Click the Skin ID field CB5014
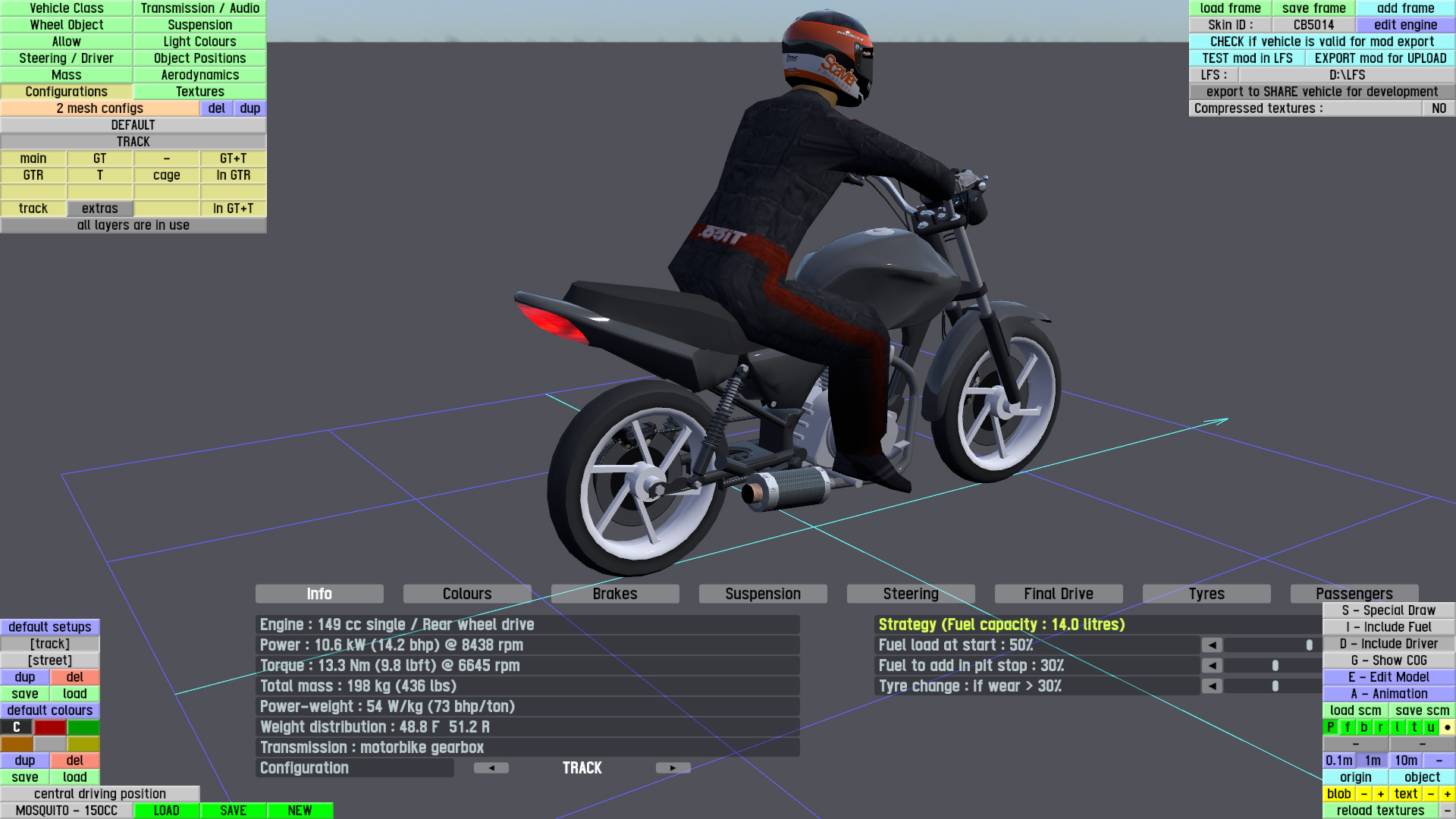 [x=1313, y=25]
